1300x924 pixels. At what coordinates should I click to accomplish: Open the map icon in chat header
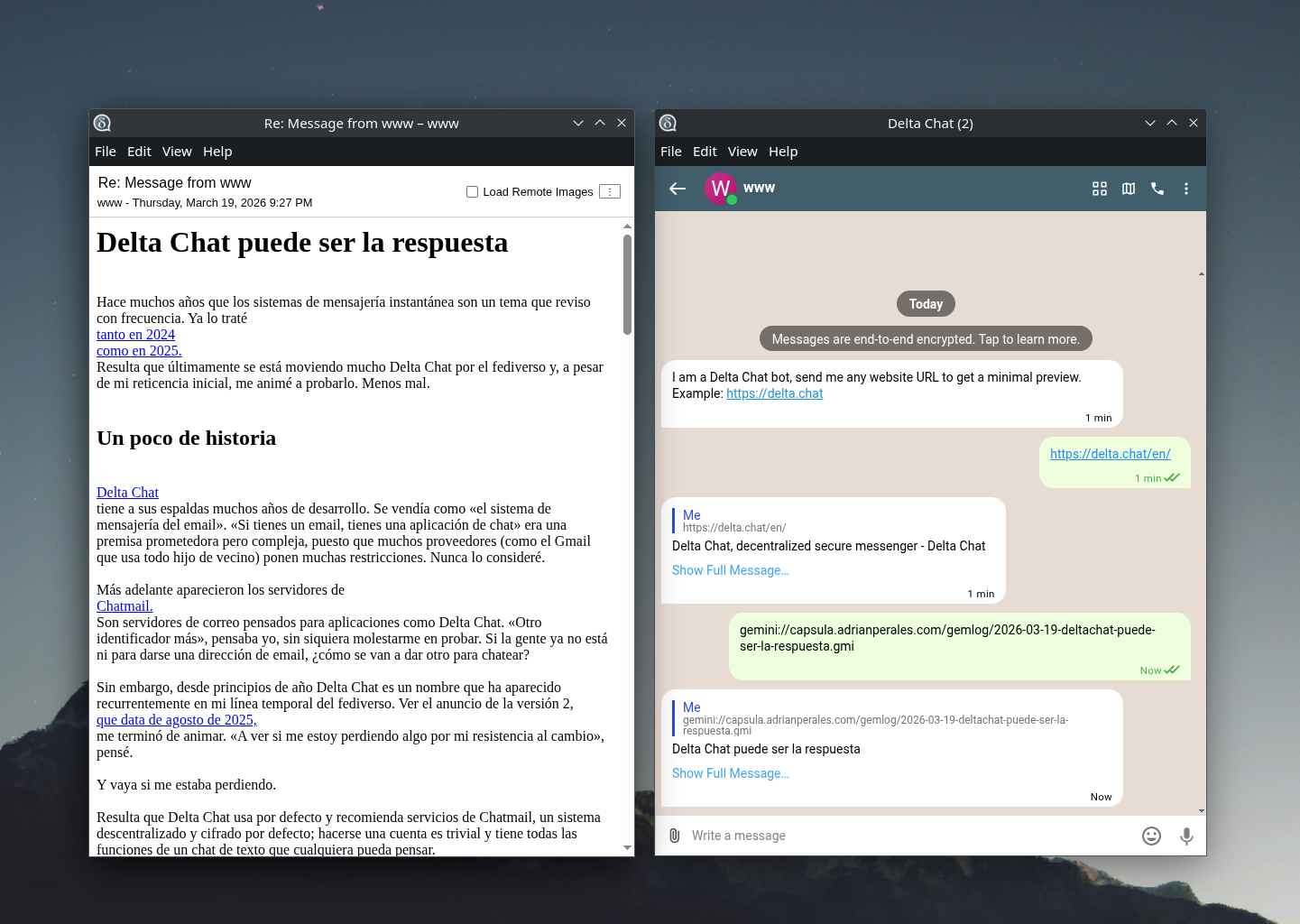coord(1128,189)
